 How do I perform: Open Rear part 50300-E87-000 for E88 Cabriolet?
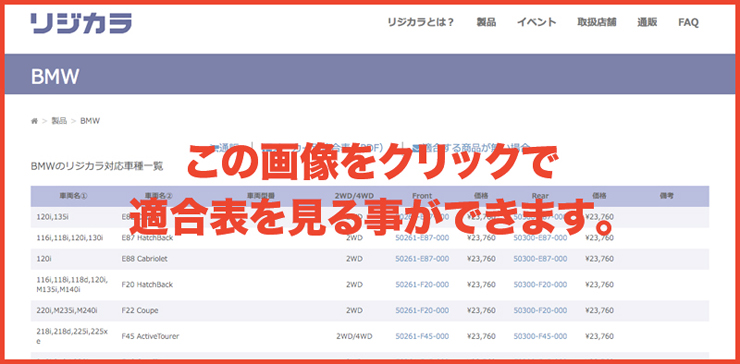pyautogui.click(x=540, y=259)
